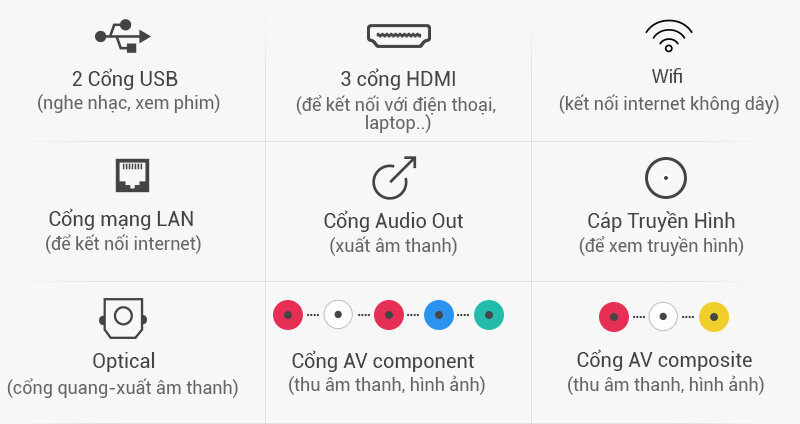Click the "3 cổng HDMI" heading
The width and height of the screenshot is (800, 424).
(x=398, y=79)
